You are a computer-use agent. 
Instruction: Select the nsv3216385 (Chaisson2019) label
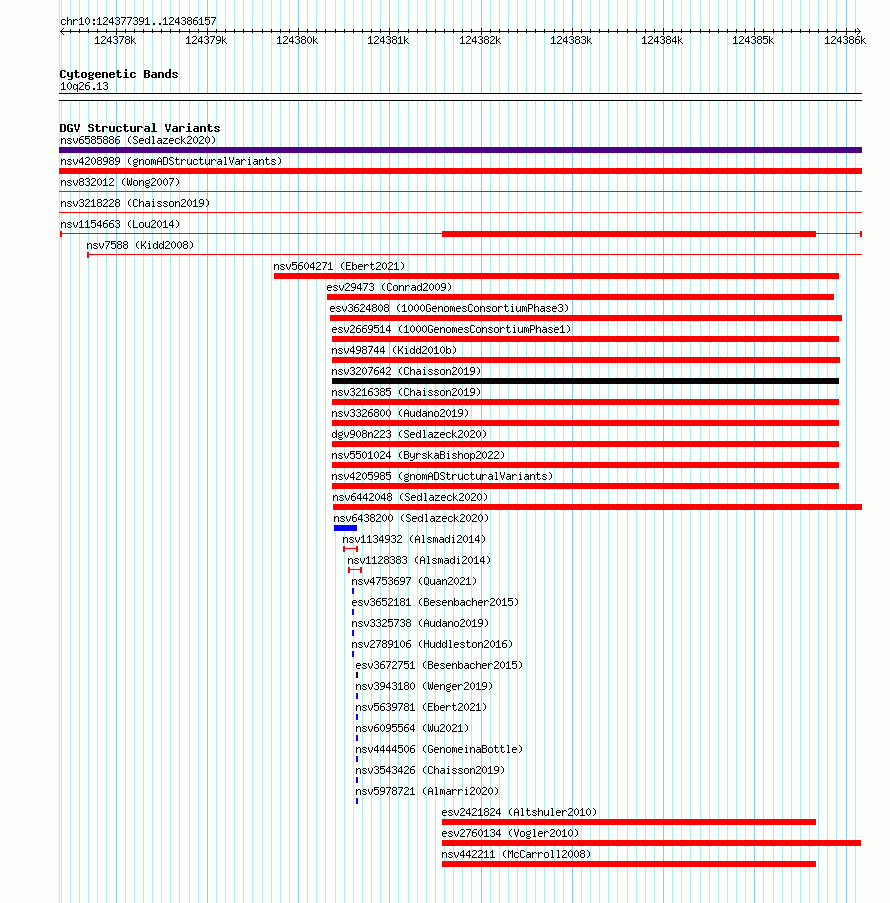[x=406, y=392]
